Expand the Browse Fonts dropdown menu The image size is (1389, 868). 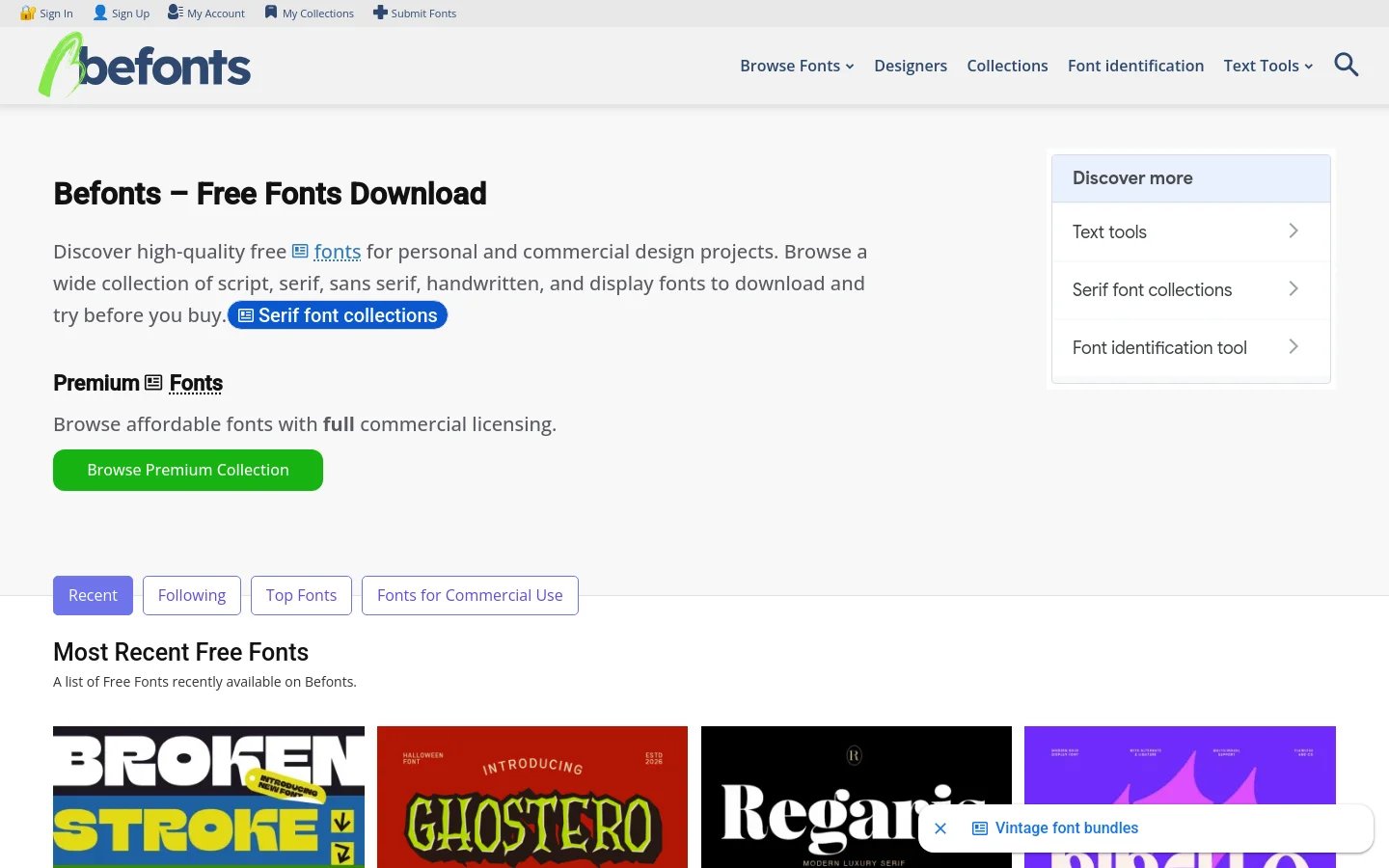(x=797, y=66)
